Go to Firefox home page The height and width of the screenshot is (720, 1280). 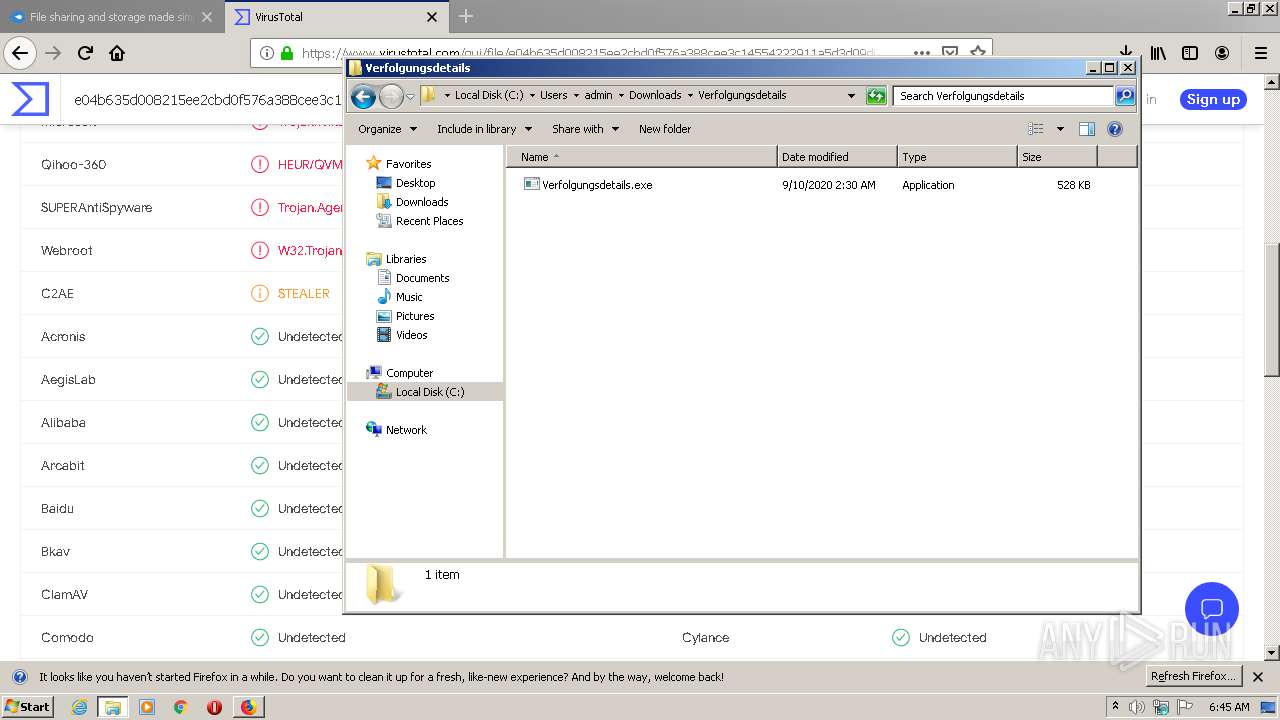pos(117,53)
